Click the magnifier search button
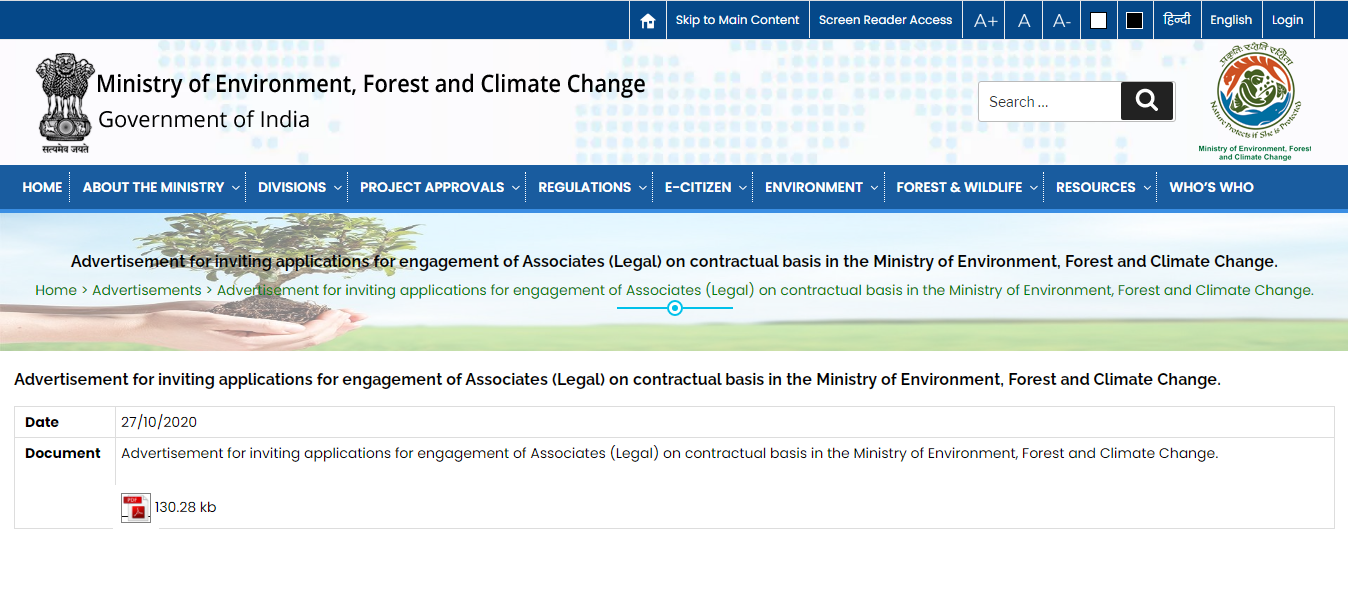 (x=1147, y=101)
